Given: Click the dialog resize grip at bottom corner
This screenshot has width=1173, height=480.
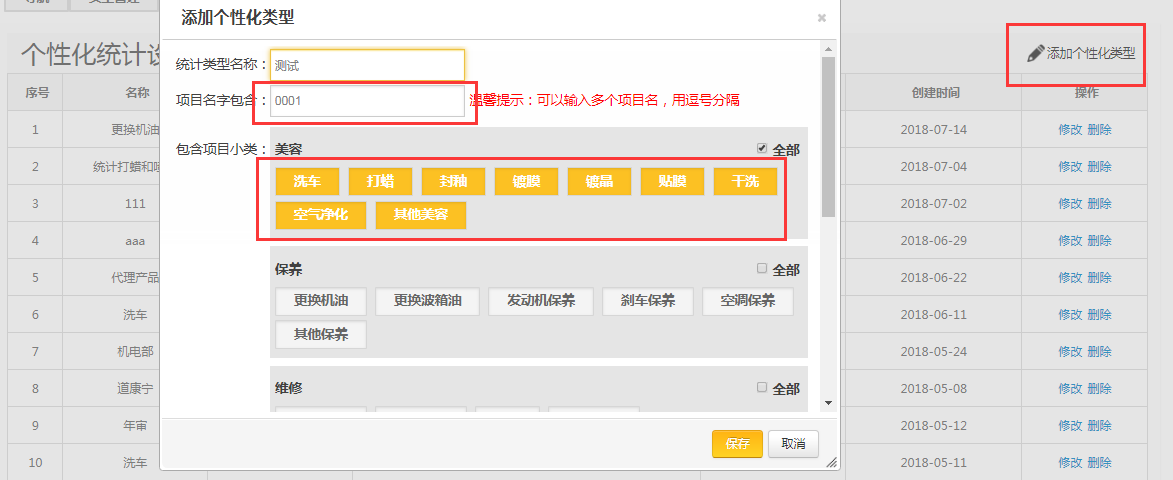Looking at the screenshot, I should [x=830, y=463].
